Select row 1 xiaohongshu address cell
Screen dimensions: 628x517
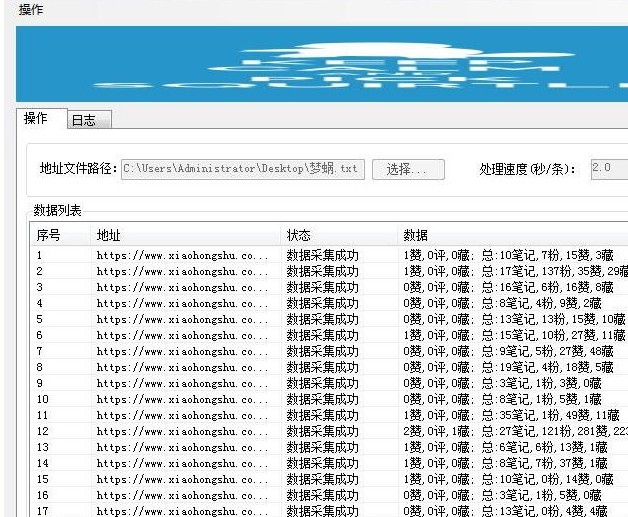point(182,255)
